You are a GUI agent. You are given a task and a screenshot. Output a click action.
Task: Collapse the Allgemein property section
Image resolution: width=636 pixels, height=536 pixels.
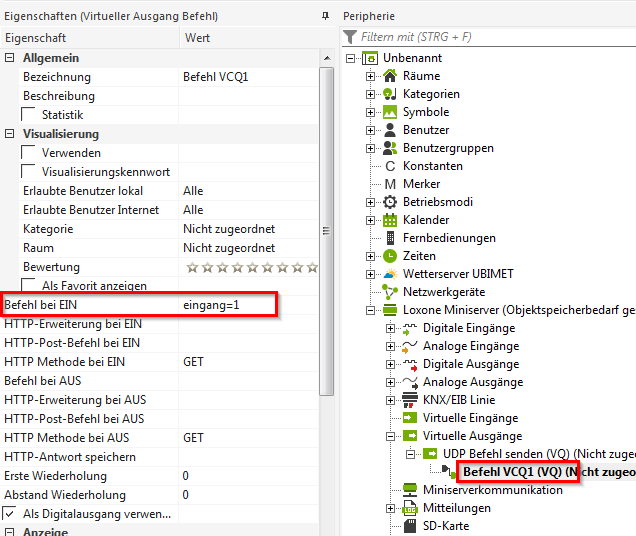tap(10, 58)
